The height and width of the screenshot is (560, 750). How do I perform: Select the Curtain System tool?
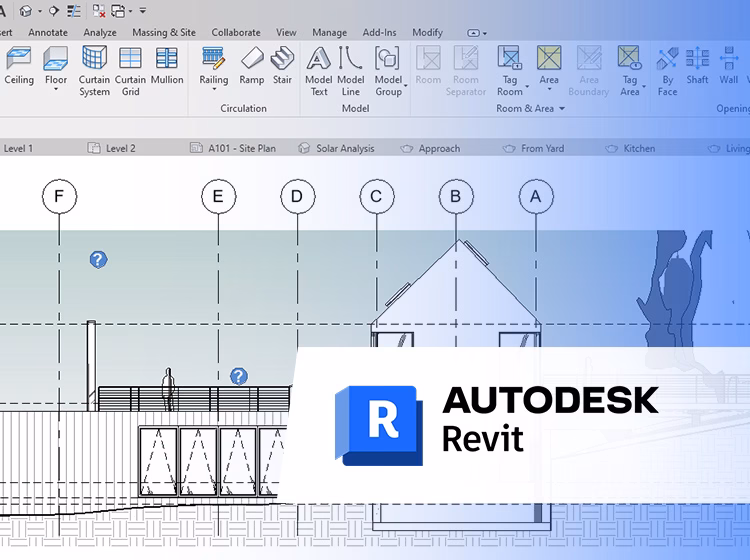point(95,68)
